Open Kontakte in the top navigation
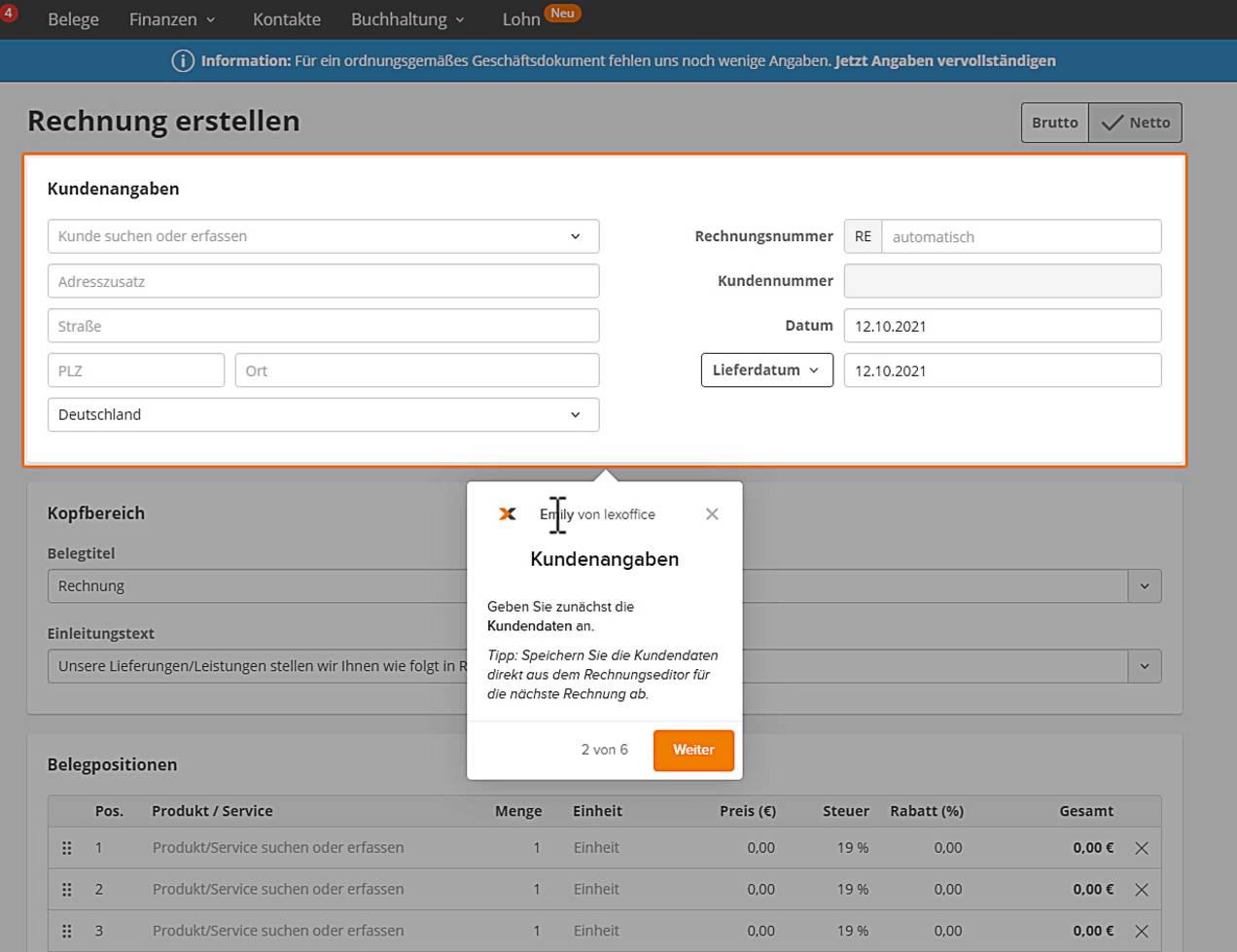The image size is (1237, 952). (x=287, y=19)
